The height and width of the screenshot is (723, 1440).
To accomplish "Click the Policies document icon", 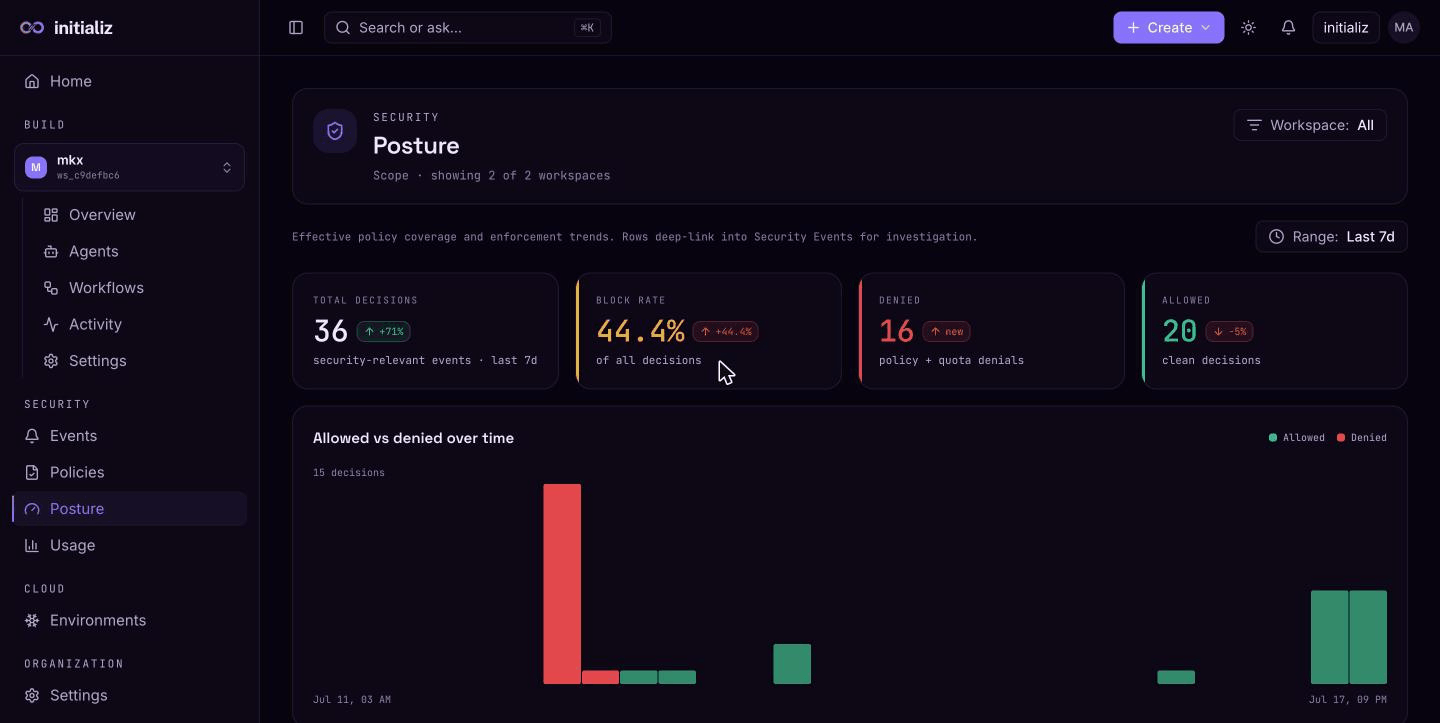I will coord(32,472).
